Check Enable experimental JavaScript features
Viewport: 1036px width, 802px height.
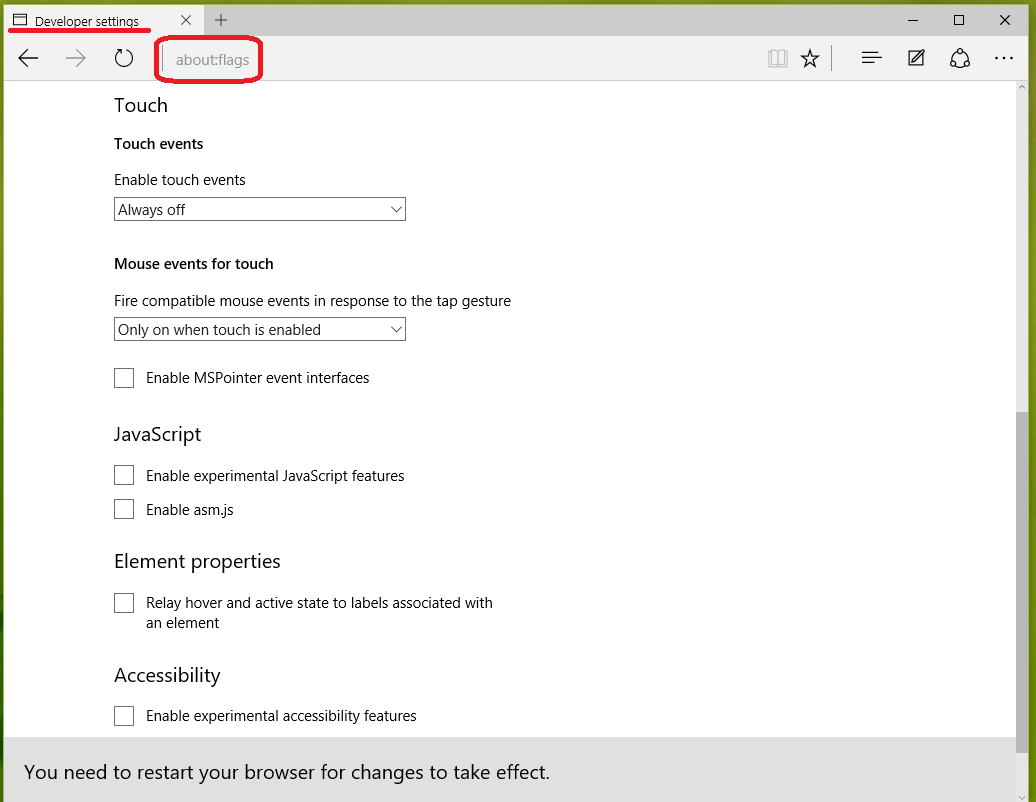124,475
